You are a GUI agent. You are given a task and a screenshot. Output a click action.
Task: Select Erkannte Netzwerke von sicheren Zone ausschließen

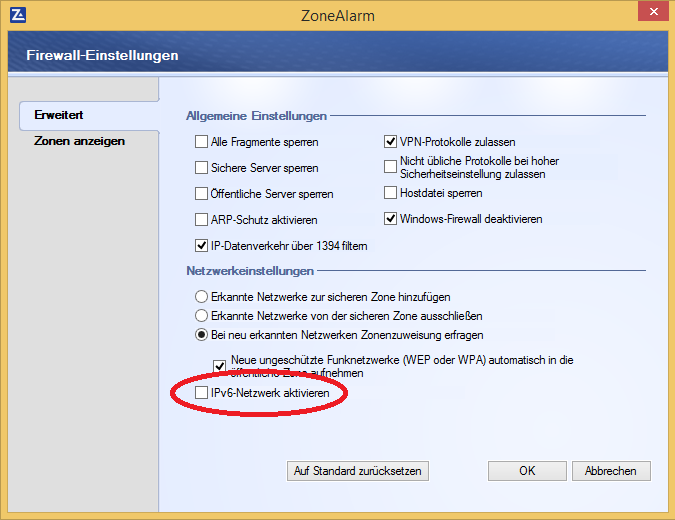pos(202,316)
